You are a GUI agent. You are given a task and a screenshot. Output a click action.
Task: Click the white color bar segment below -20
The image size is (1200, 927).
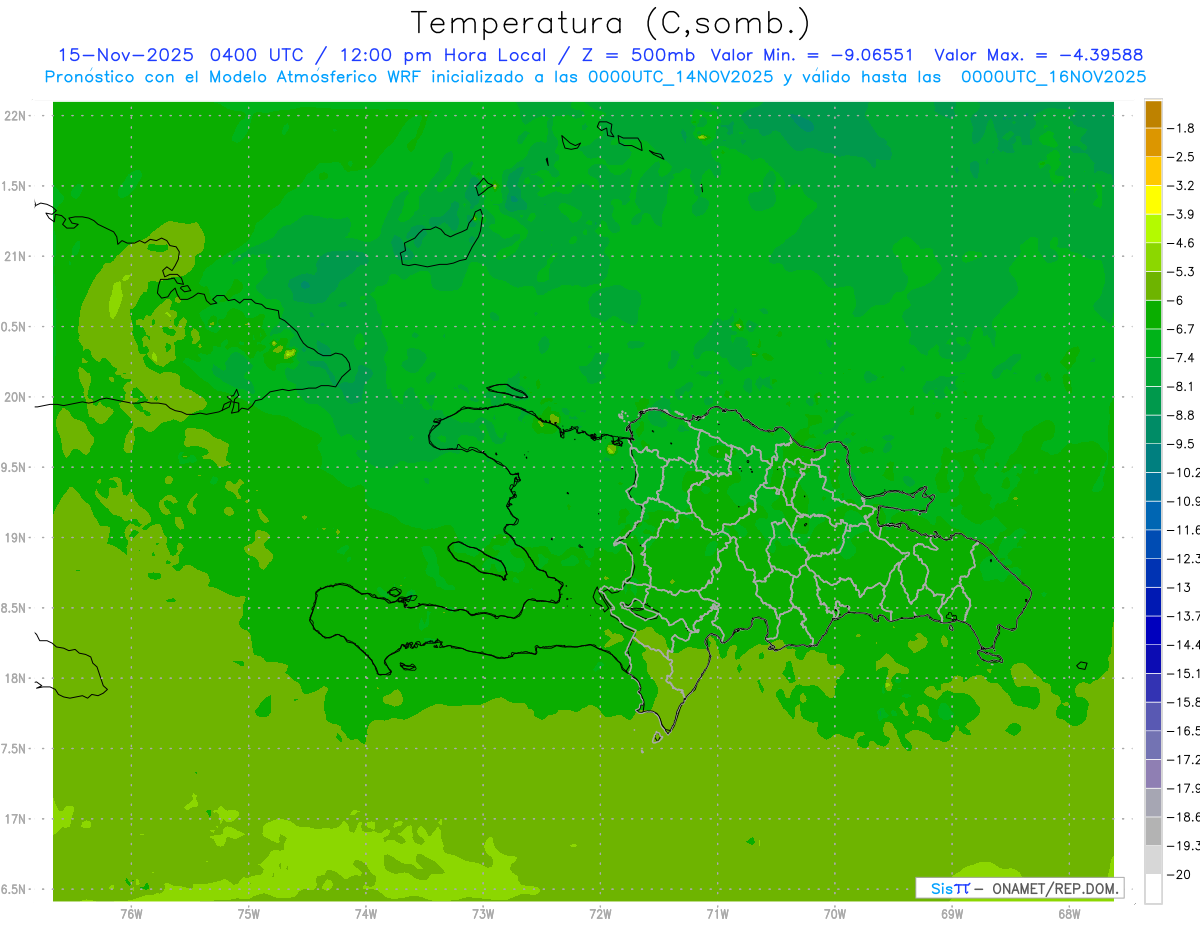click(x=1153, y=889)
